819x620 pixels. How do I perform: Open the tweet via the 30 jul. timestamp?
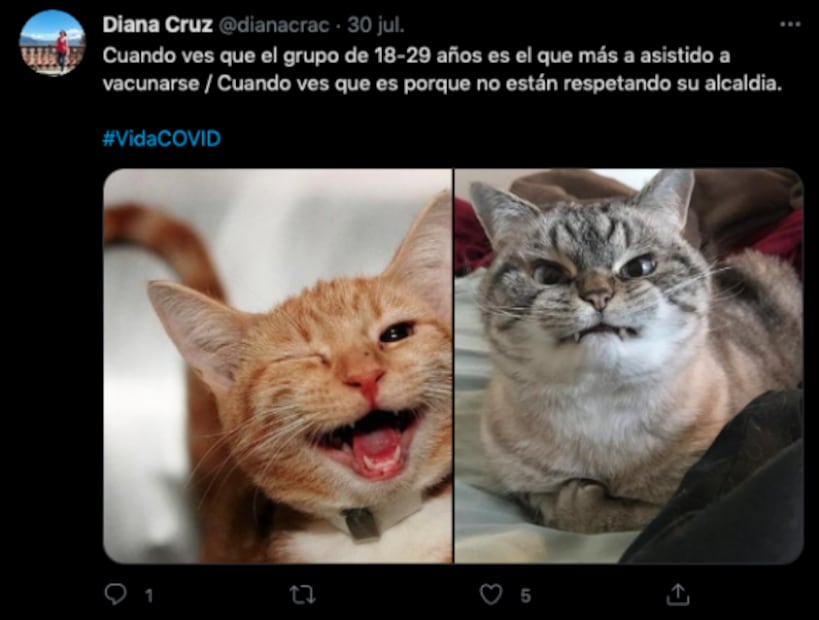pyautogui.click(x=376, y=25)
